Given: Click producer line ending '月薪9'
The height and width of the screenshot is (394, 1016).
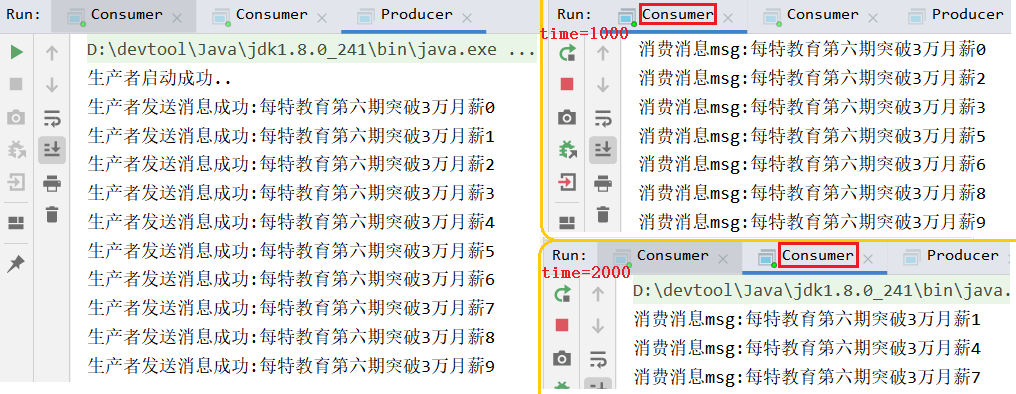Looking at the screenshot, I should (x=291, y=367).
